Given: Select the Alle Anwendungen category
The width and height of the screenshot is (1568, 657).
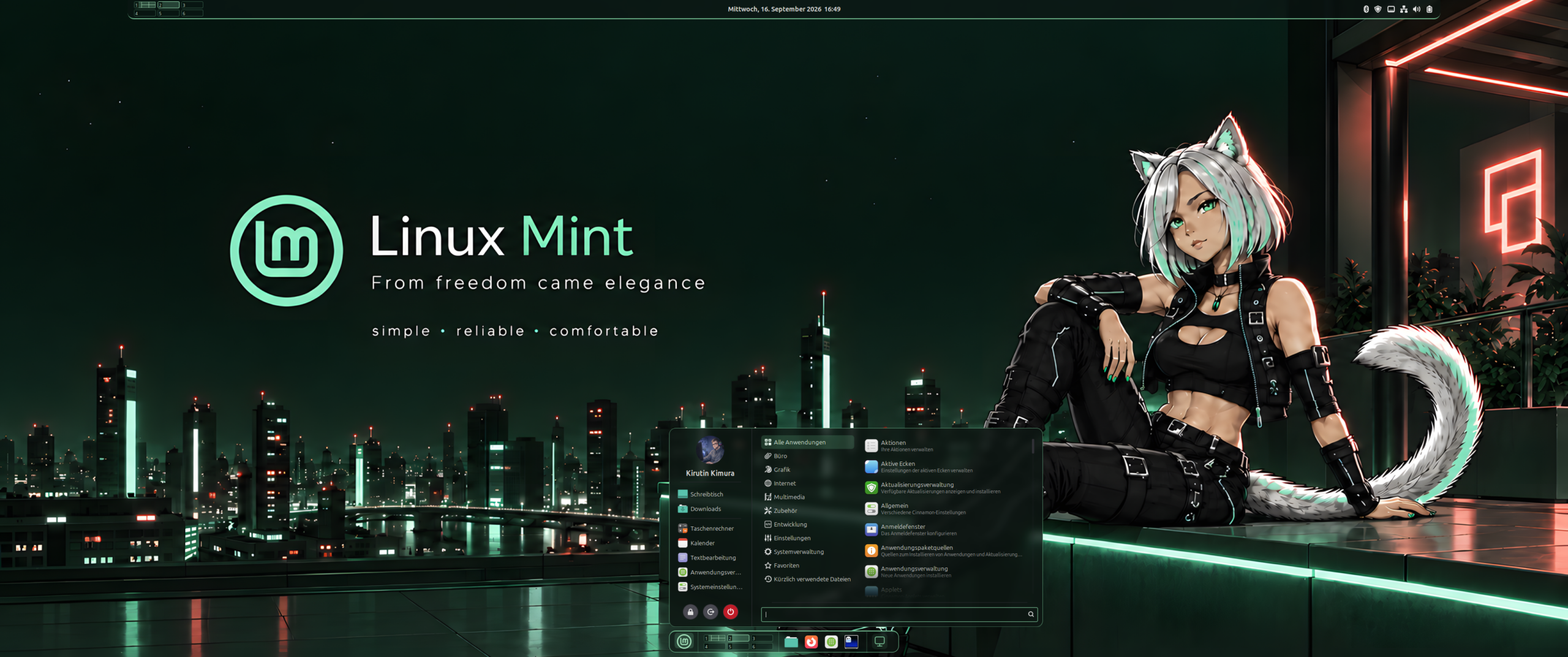Looking at the screenshot, I should [x=807, y=442].
